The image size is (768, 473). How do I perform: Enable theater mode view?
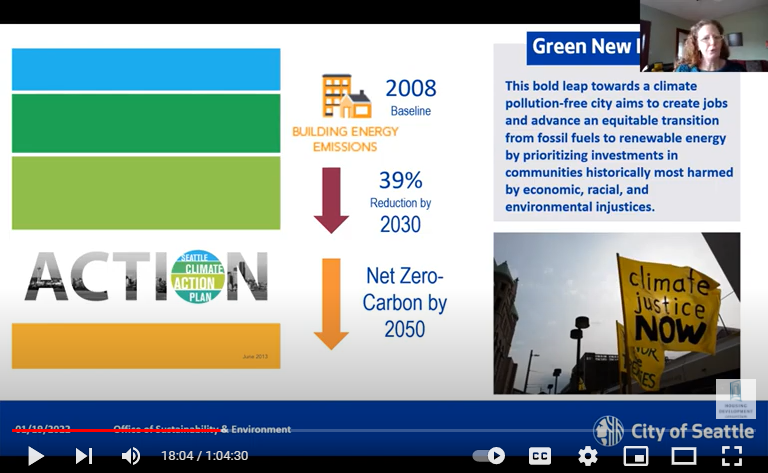pos(684,456)
